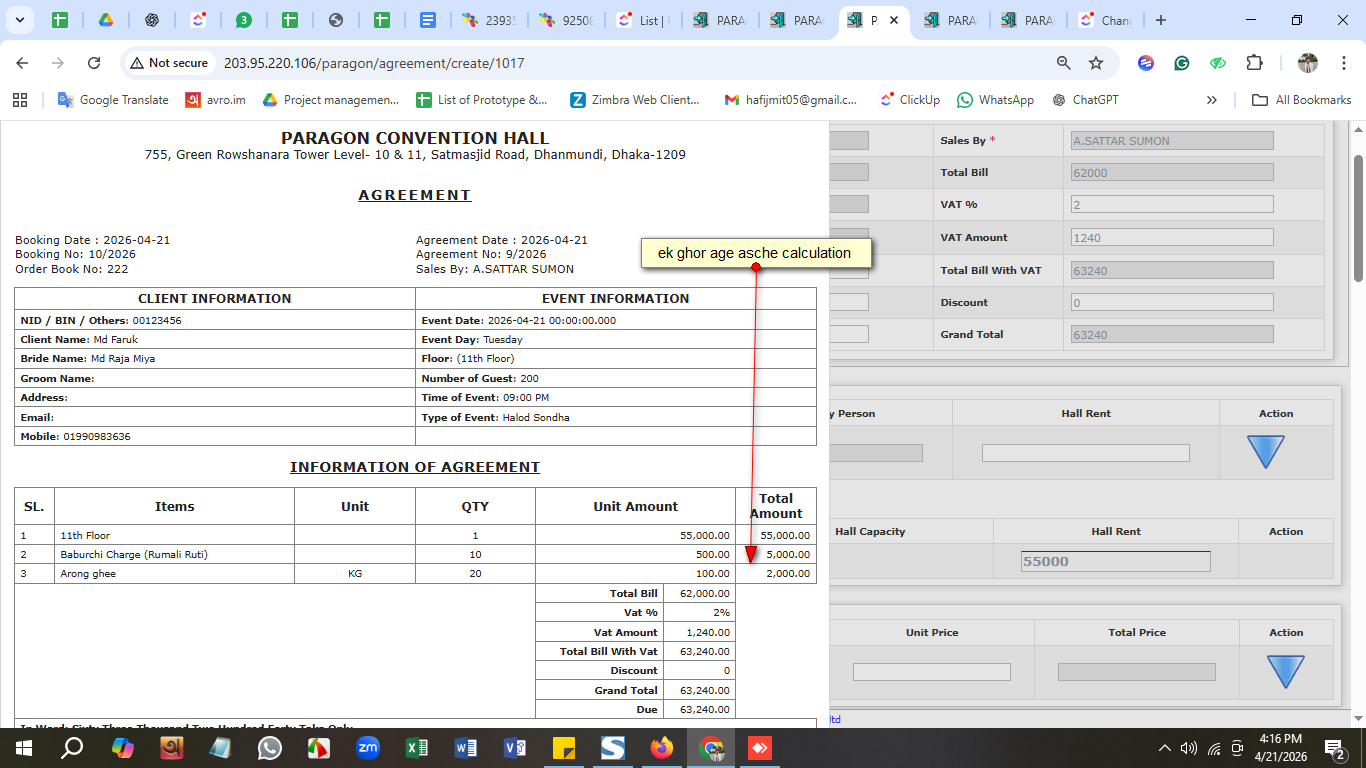Viewport: 1366px width, 768px height.
Task: Open the Google Translate bookmark
Action: tap(113, 100)
